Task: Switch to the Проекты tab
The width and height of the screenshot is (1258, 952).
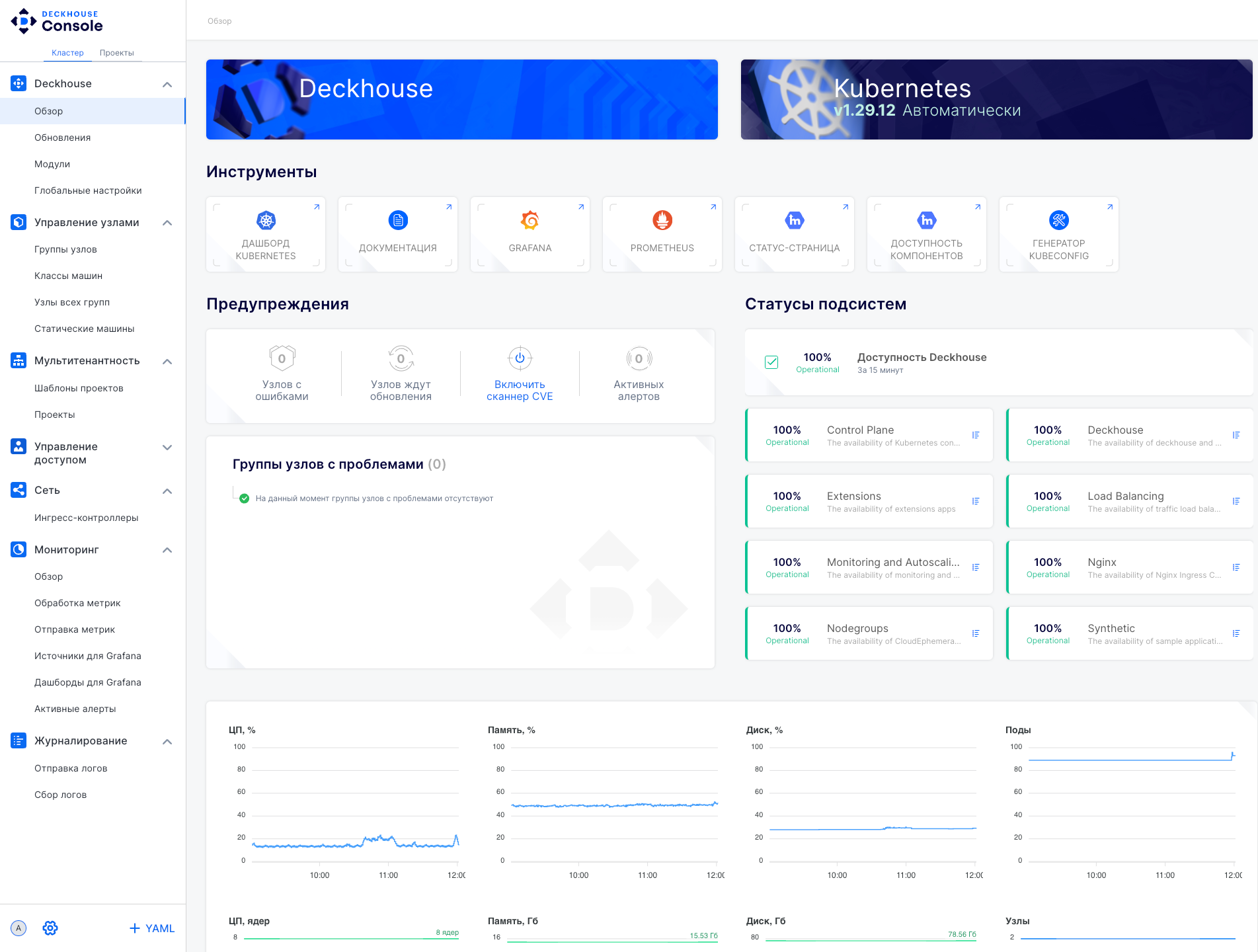Action: [x=116, y=53]
